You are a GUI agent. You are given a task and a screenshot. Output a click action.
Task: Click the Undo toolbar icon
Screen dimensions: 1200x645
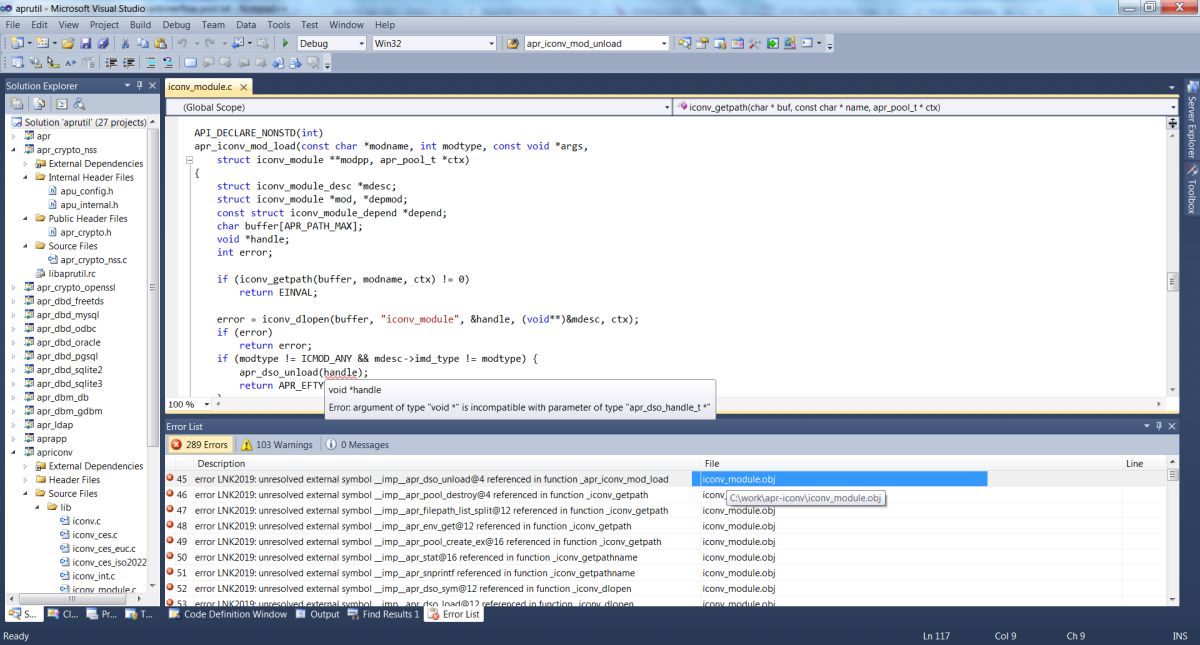[x=182, y=43]
